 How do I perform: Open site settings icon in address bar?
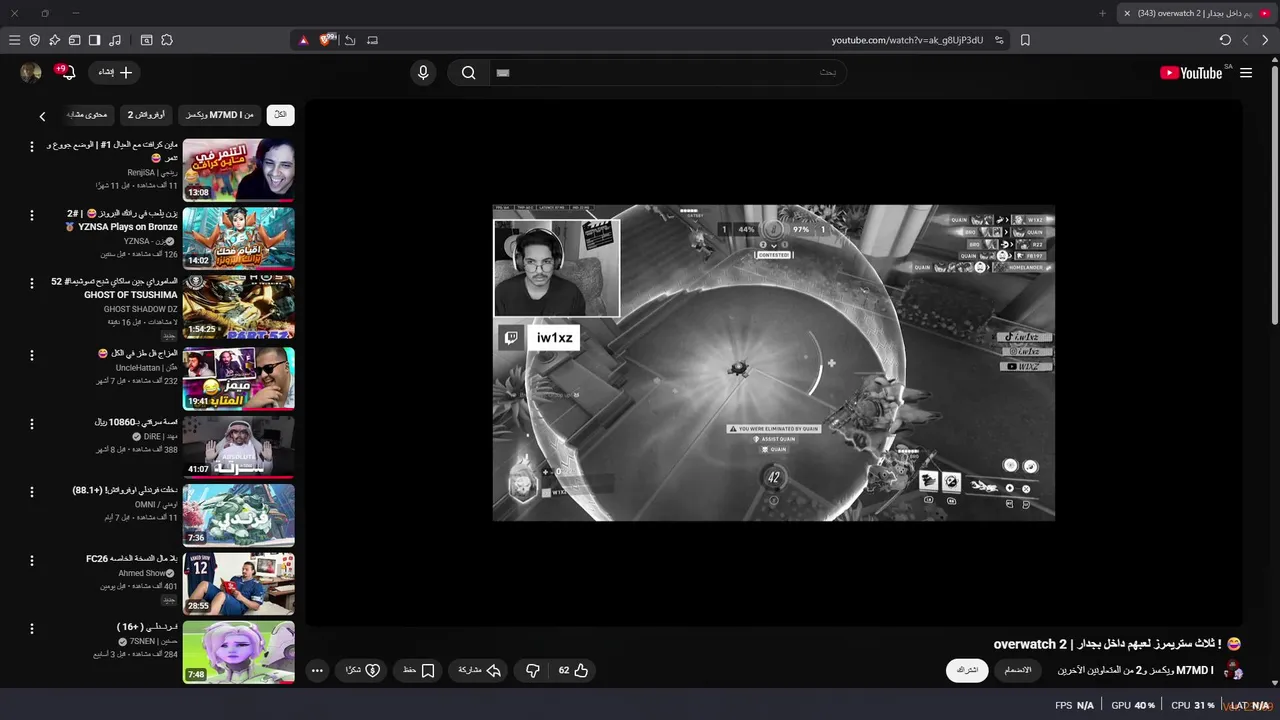click(999, 40)
